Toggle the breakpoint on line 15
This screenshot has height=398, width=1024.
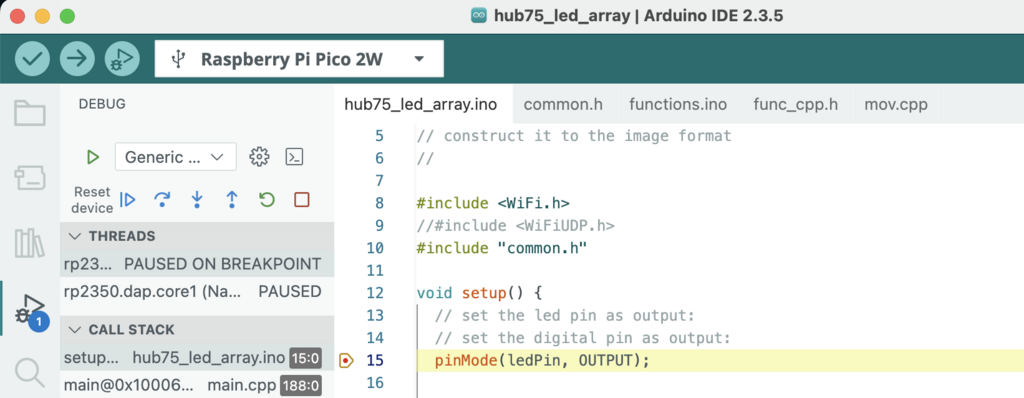(346, 360)
